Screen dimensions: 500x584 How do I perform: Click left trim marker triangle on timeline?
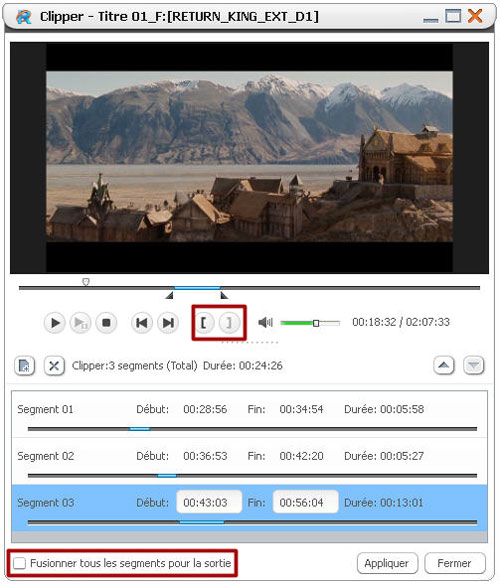pyautogui.click(x=170, y=295)
